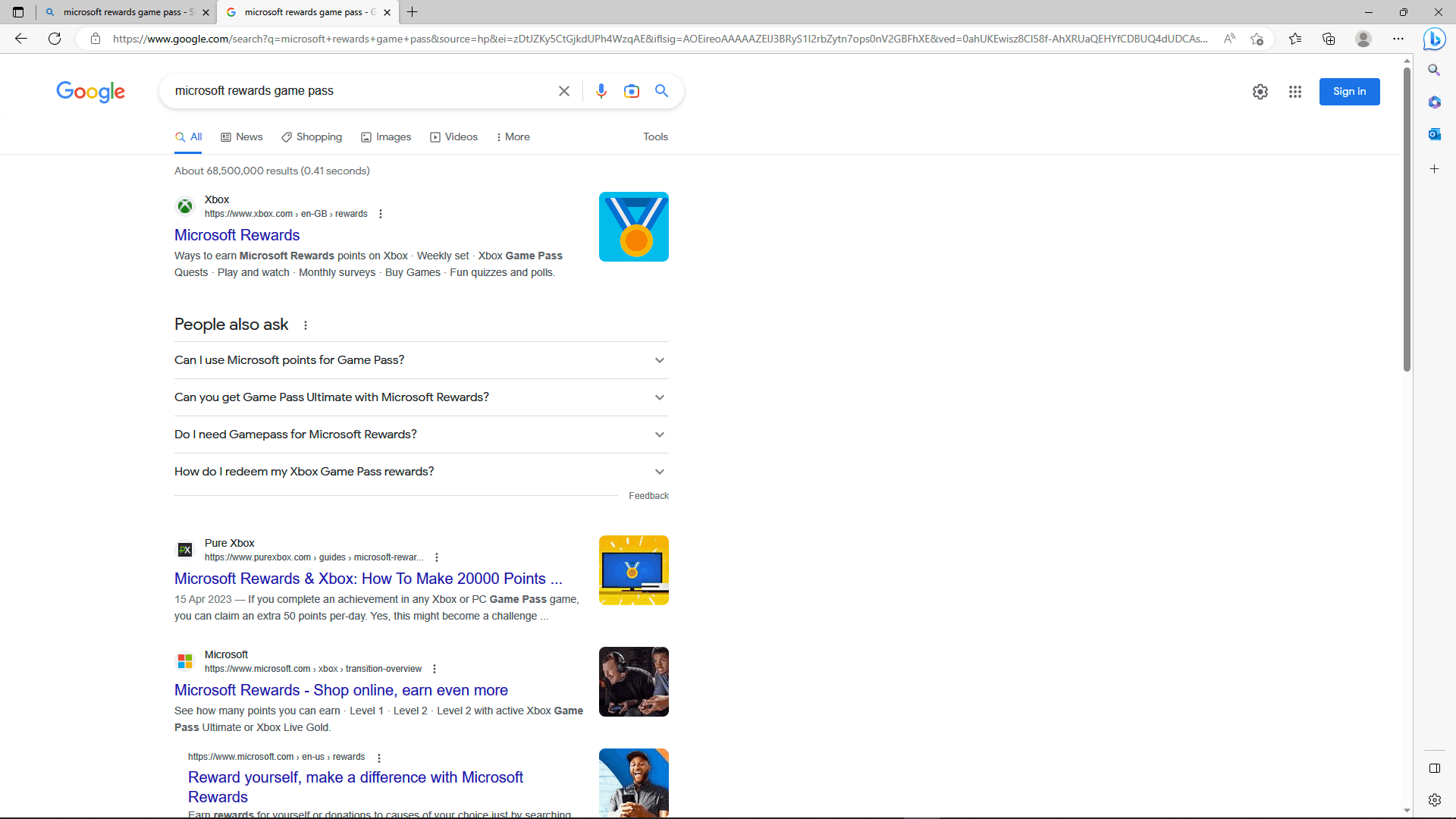Expand the 'Can I use Microsoft points for Game Pass?' question
This screenshot has height=819, width=1456.
pos(658,360)
